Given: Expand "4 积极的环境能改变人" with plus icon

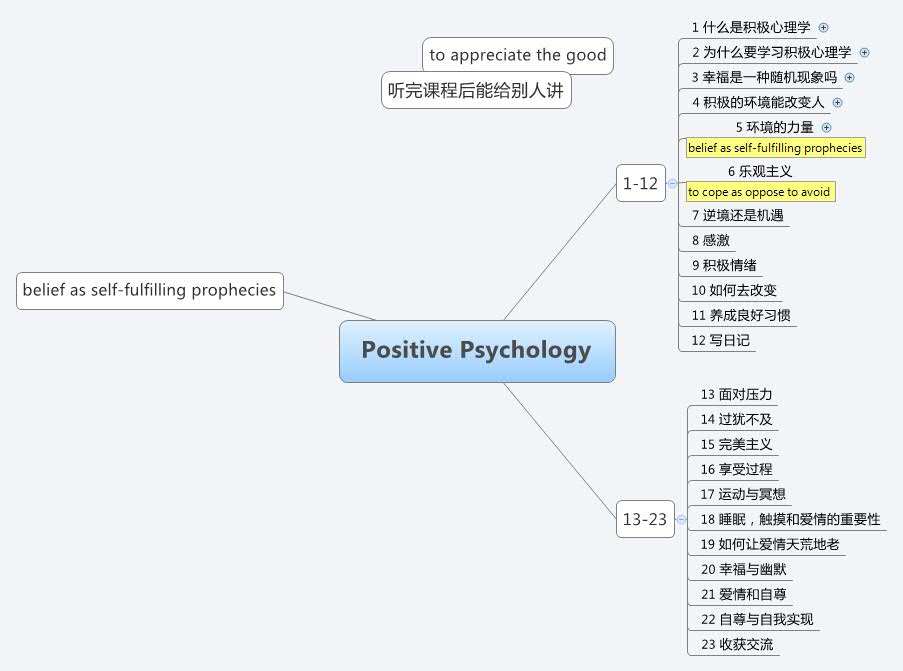Looking at the screenshot, I should click(x=838, y=103).
